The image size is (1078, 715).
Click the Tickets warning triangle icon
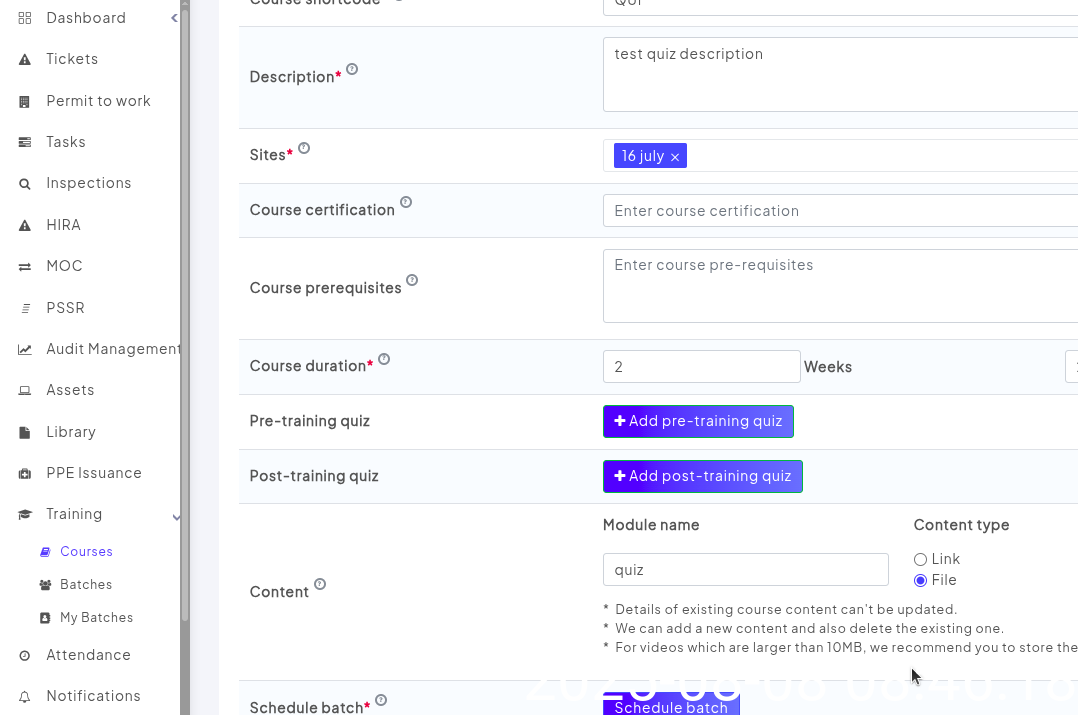pos(25,60)
